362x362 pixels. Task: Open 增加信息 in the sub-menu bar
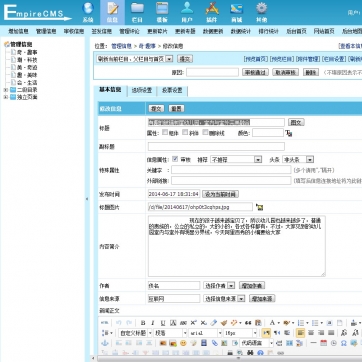coord(18,31)
